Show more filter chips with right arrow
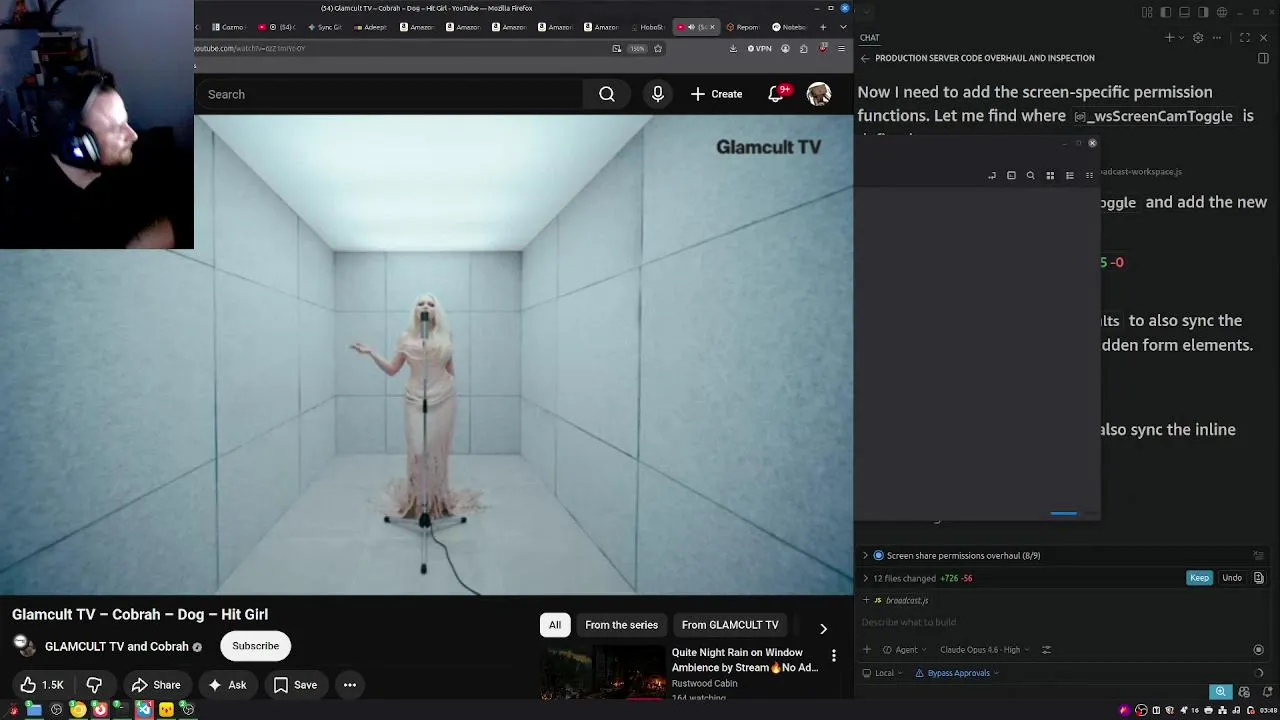Image resolution: width=1280 pixels, height=720 pixels. tap(823, 629)
